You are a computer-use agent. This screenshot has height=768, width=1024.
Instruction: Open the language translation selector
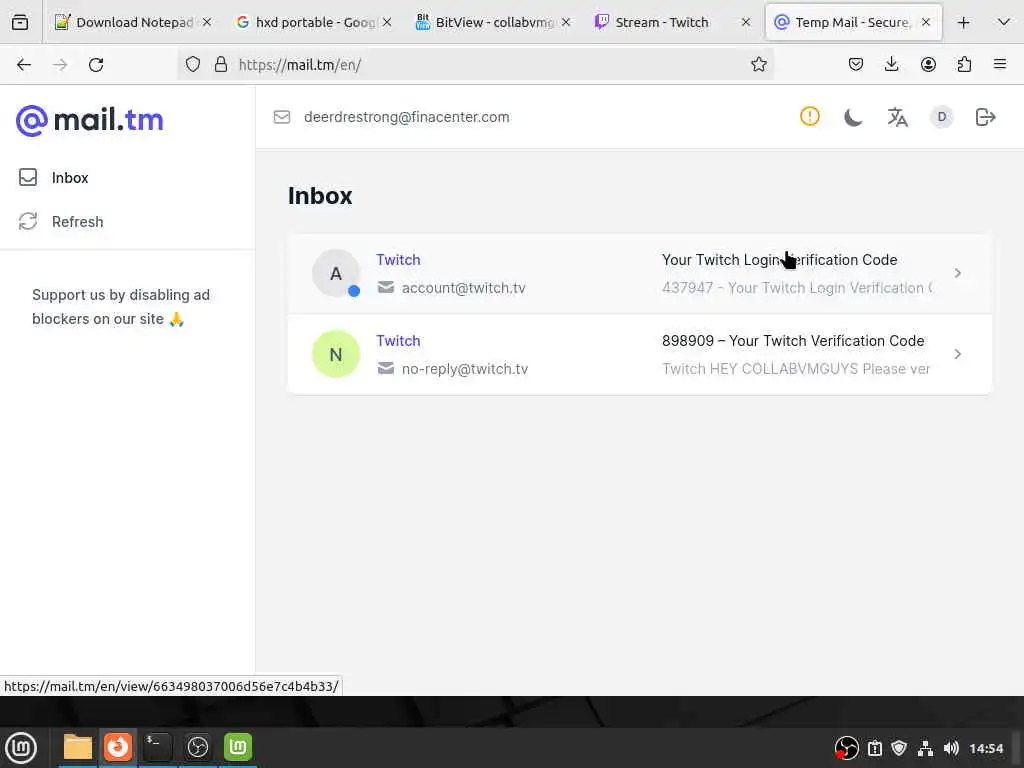[x=897, y=117]
